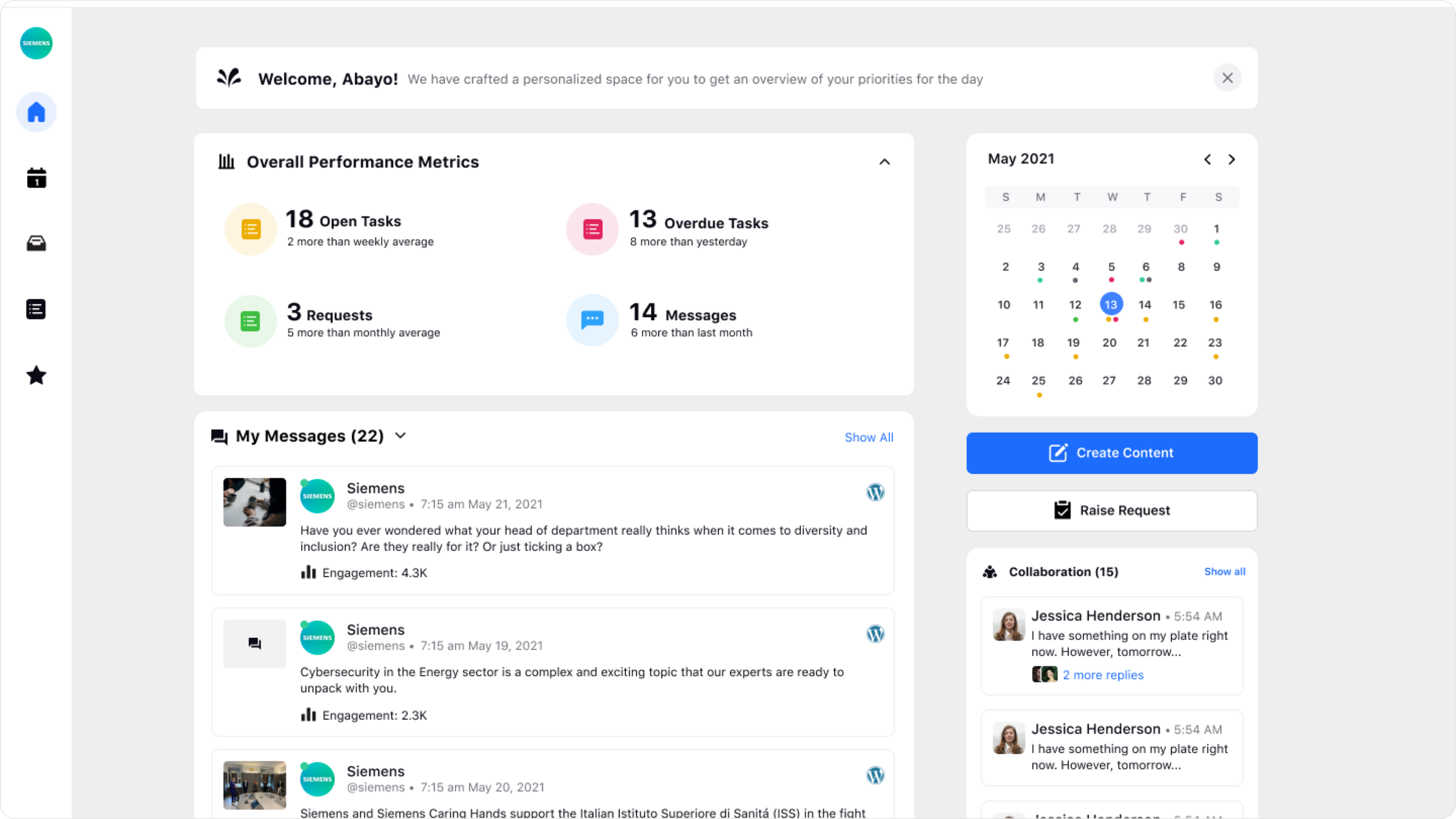The height and width of the screenshot is (819, 1456).
Task: Click WordPress icon on May 21 message
Action: click(875, 492)
